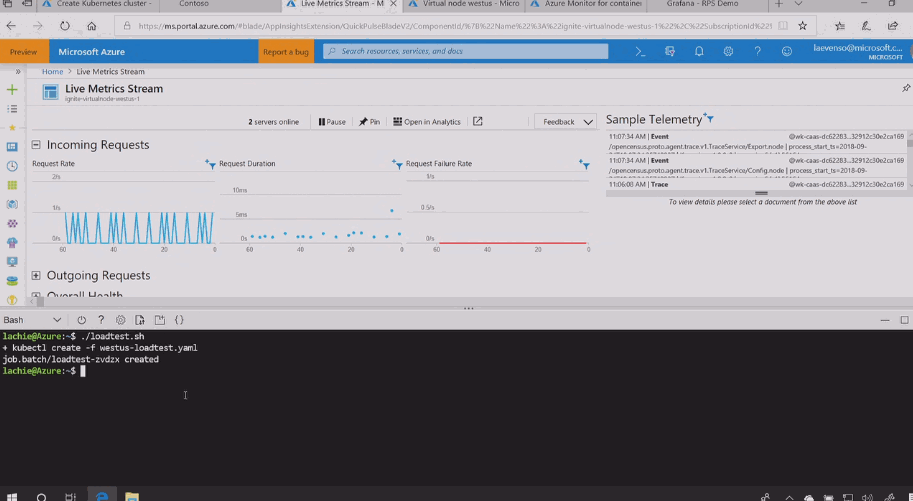The image size is (913, 501).
Task: Select the 11:07:34 AM Export.node event
Action: [x=756, y=142]
